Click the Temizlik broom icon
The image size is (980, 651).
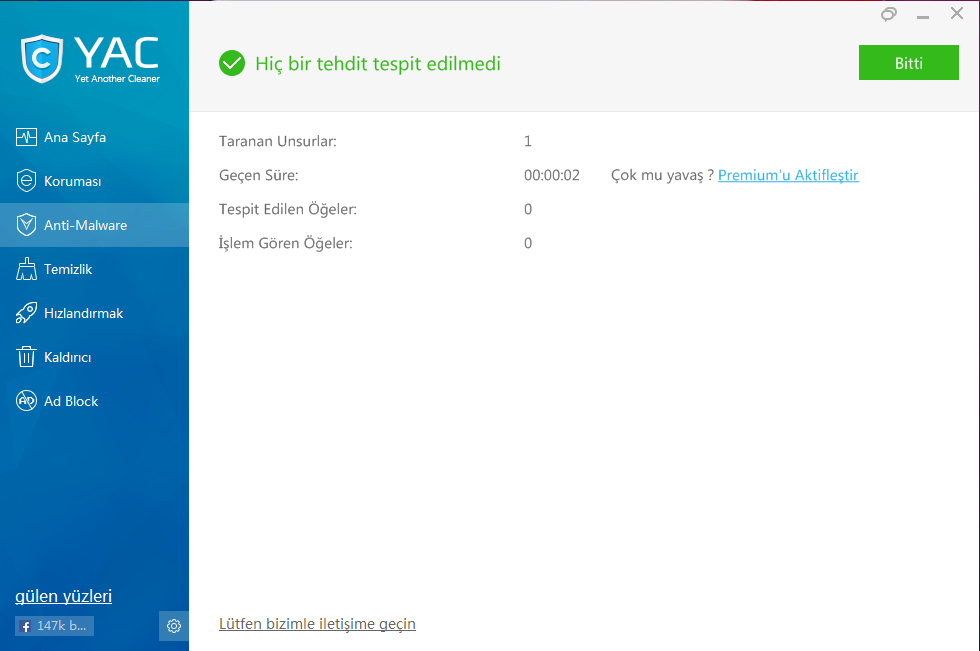coord(26,269)
